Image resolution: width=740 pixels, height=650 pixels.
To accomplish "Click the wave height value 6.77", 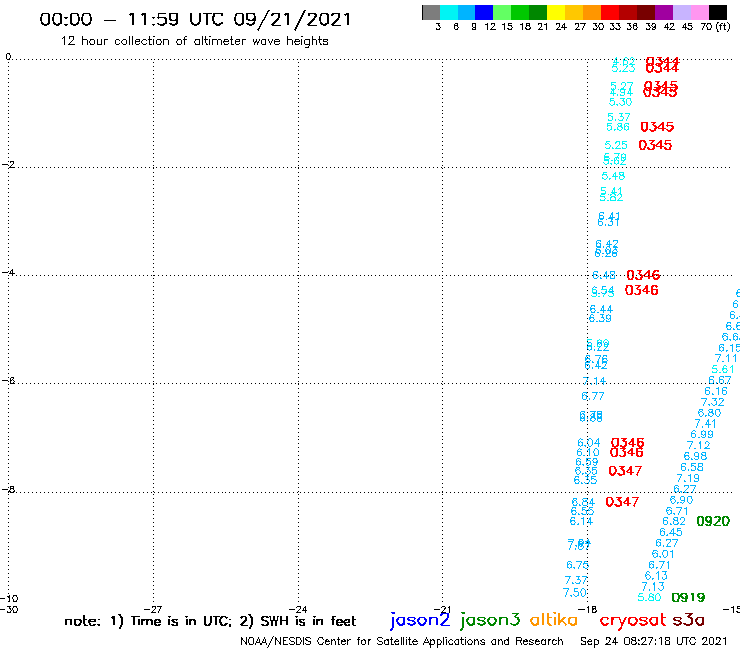I will click(x=593, y=397).
